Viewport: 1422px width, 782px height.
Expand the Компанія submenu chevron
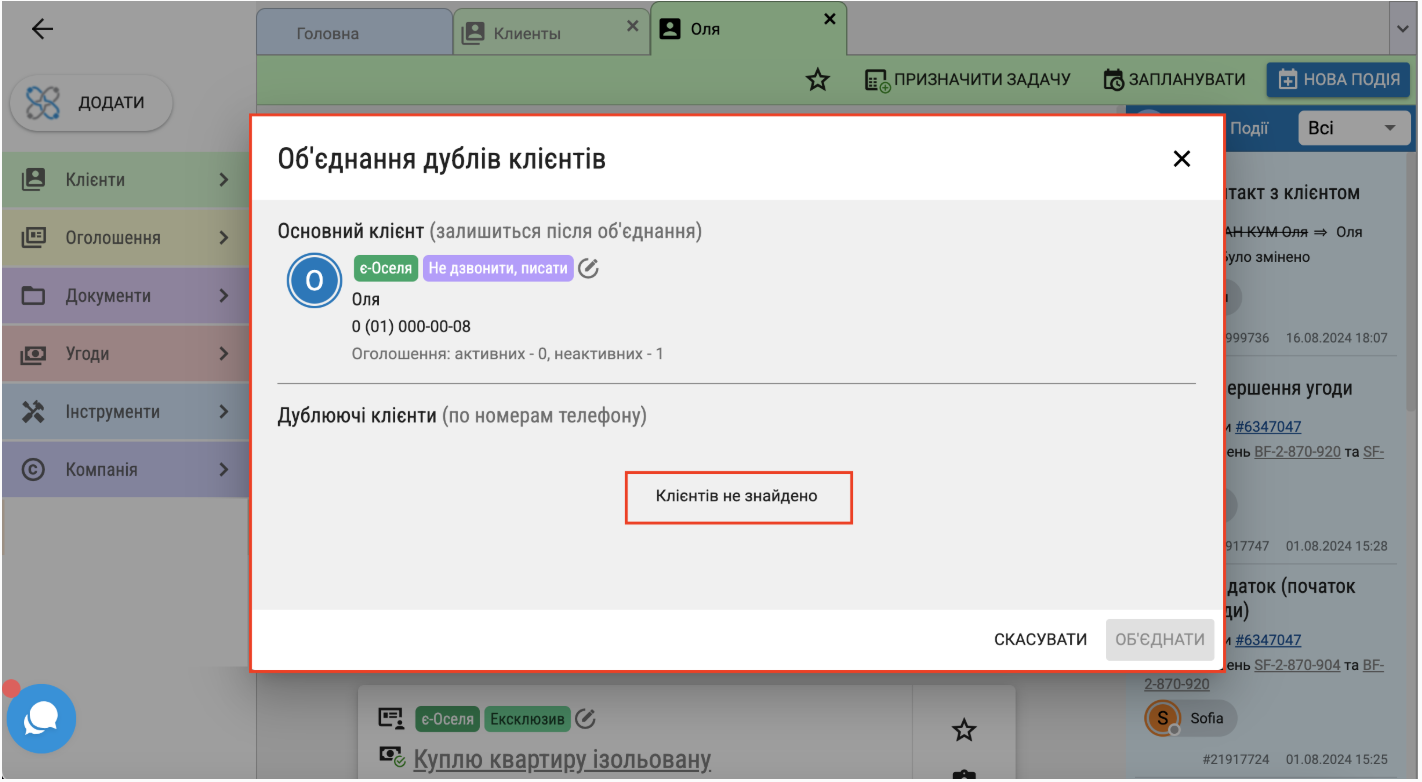pos(224,470)
